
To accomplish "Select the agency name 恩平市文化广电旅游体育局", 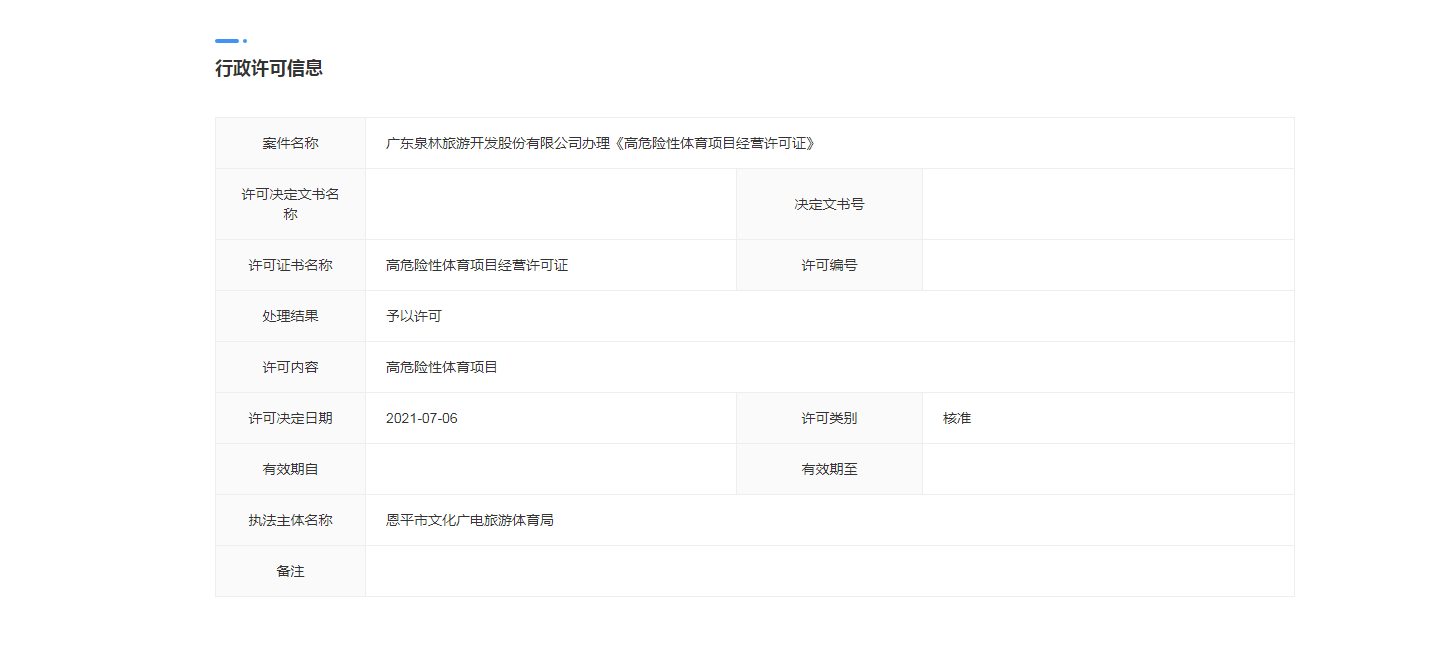I will 470,520.
